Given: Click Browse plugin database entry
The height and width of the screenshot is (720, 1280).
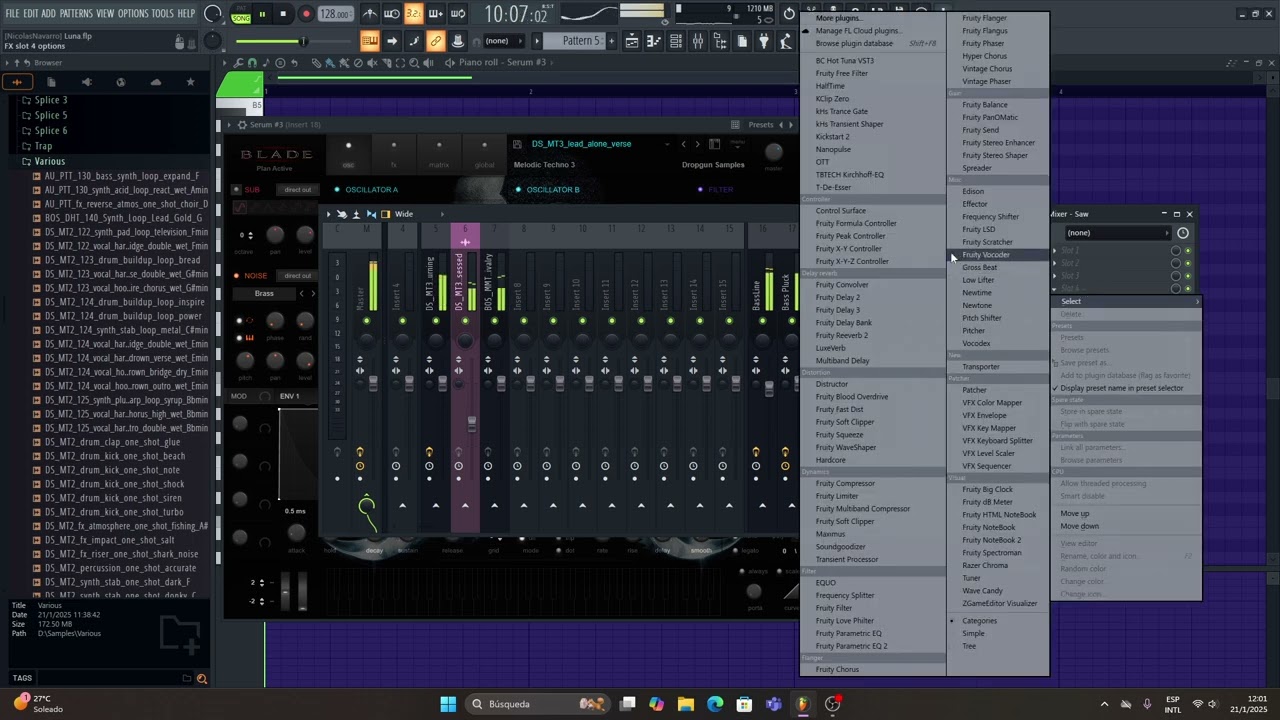Looking at the screenshot, I should [854, 44].
